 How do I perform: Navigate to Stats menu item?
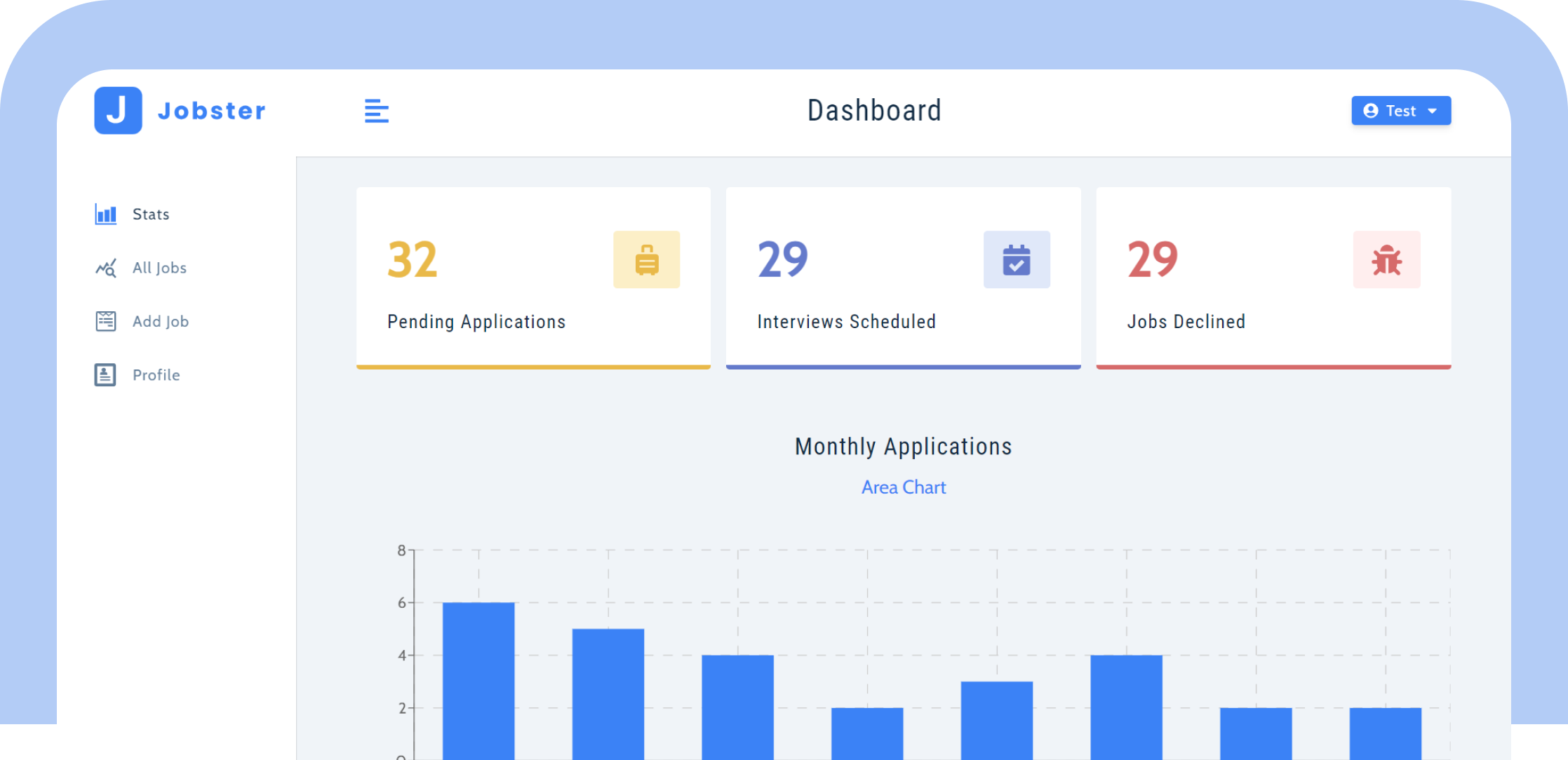click(151, 214)
